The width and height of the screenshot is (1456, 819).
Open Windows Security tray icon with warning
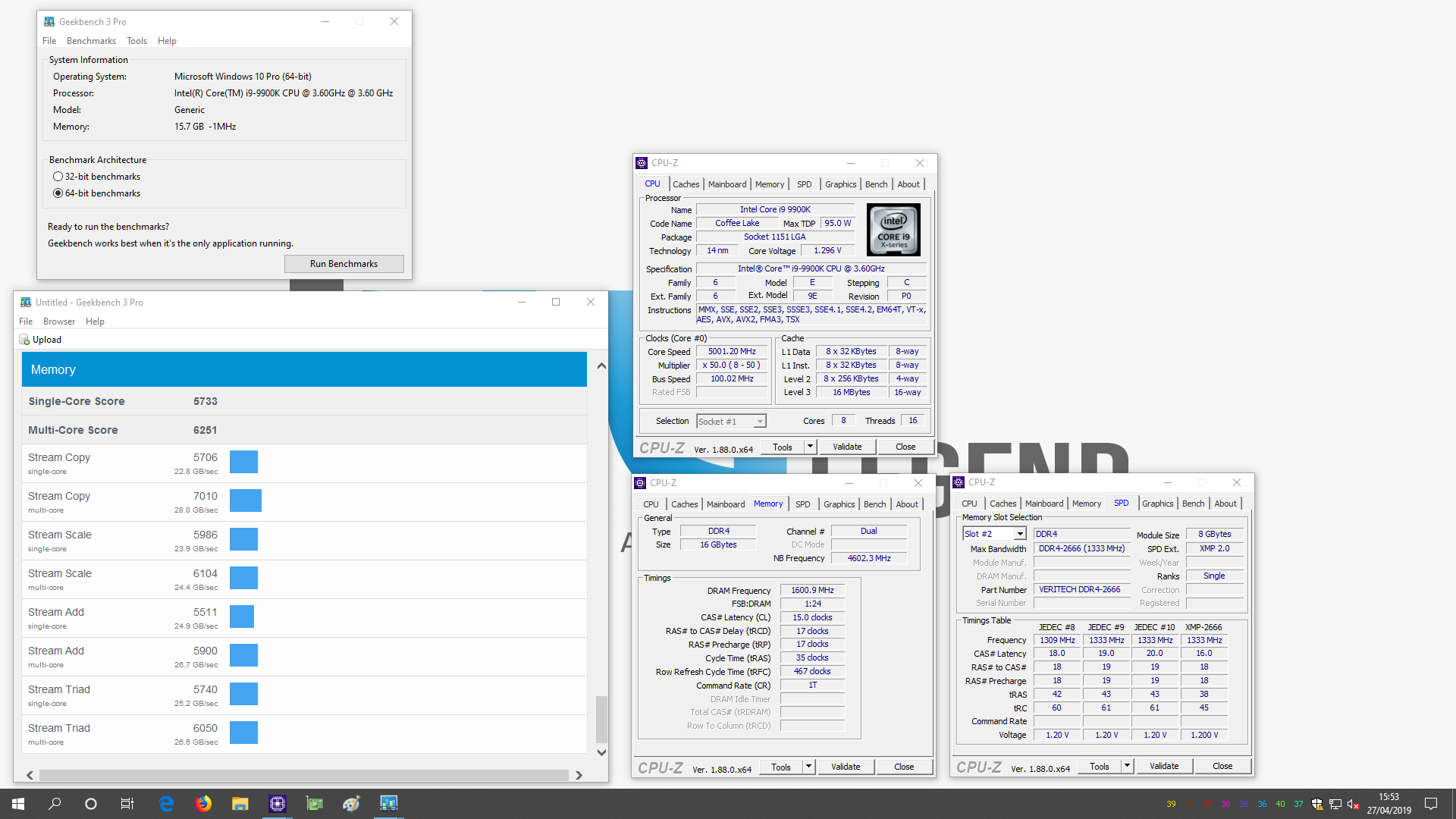[1317, 804]
